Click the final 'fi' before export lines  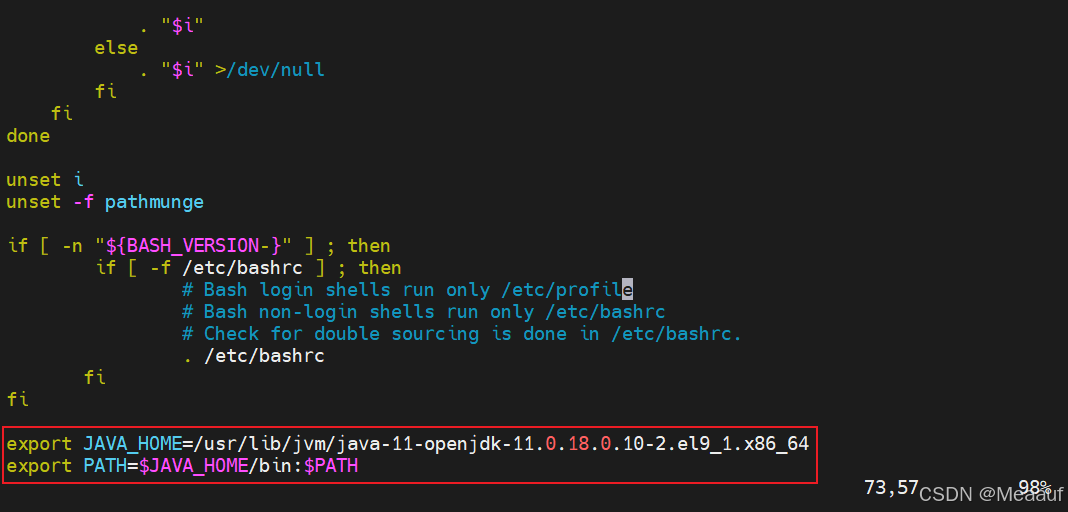point(18,400)
